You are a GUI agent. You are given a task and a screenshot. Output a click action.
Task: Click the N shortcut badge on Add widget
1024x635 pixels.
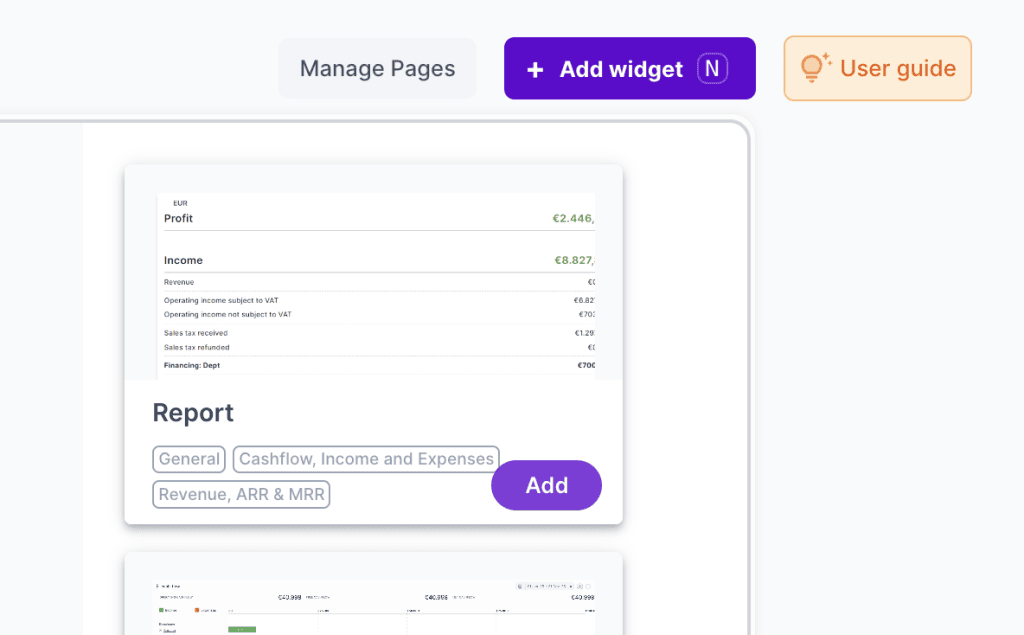(x=712, y=68)
